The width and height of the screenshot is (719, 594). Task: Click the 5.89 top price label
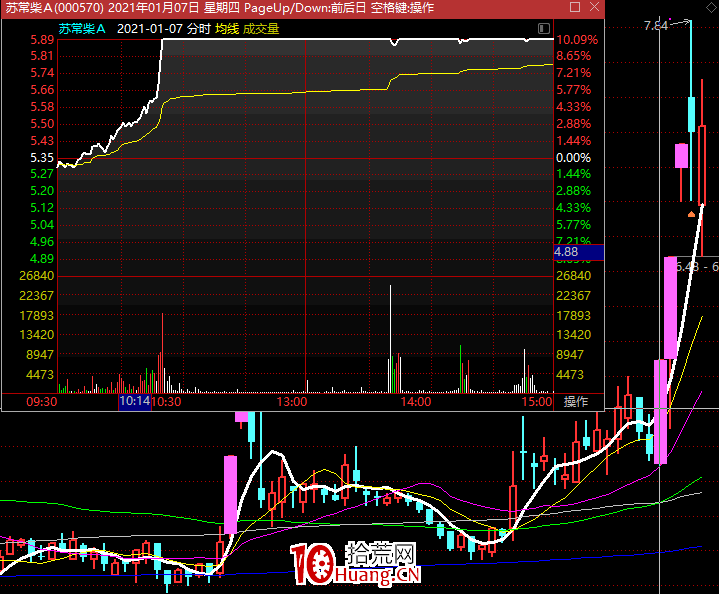tap(42, 40)
